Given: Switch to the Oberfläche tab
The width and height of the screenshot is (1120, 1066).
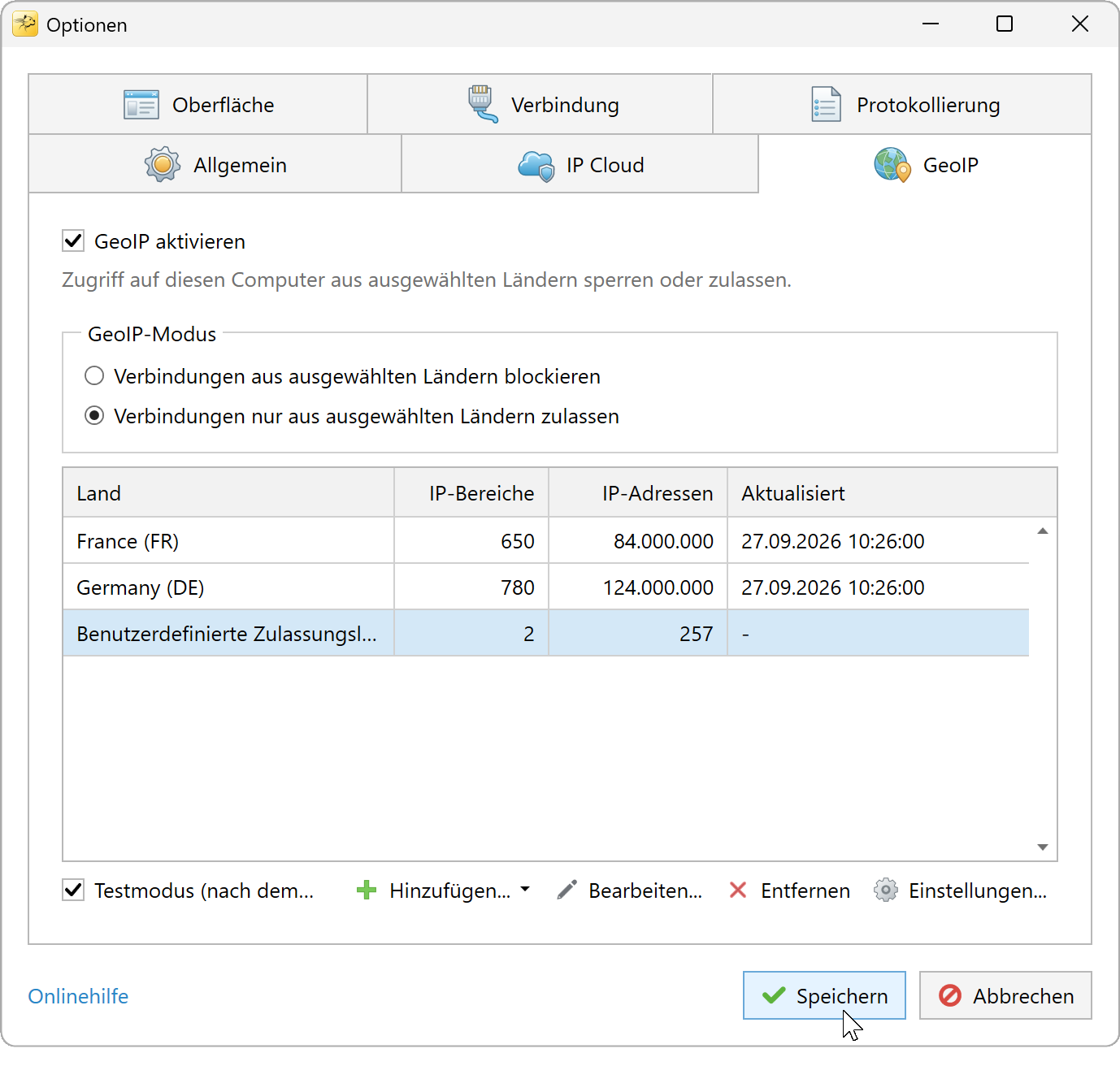Looking at the screenshot, I should (198, 105).
